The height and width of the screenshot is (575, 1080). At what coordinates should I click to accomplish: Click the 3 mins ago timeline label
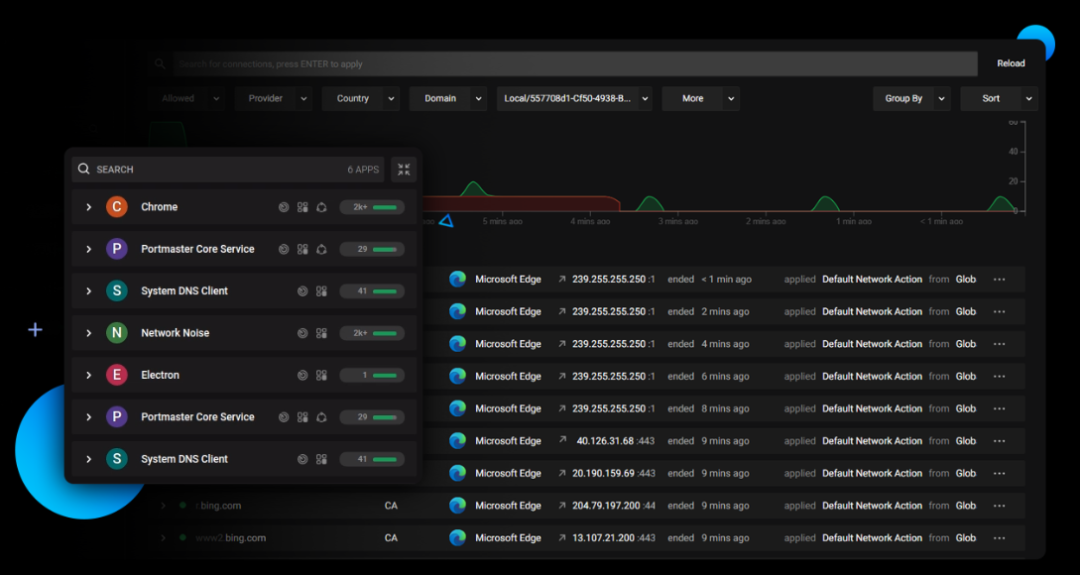click(678, 222)
